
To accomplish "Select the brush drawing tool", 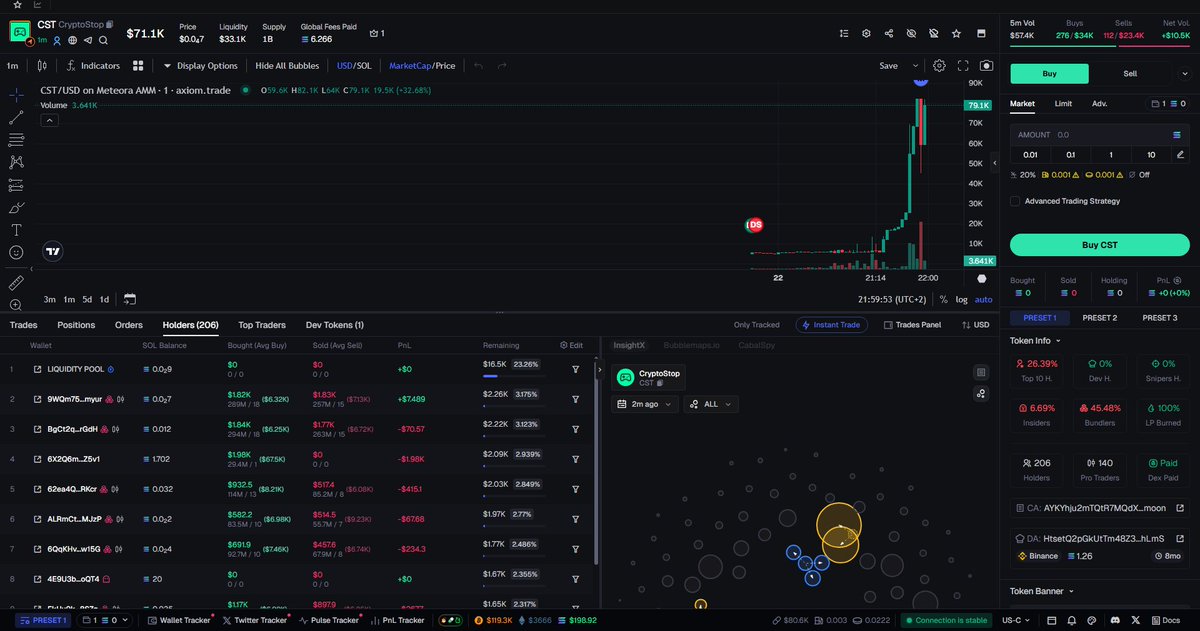I will pyautogui.click(x=17, y=207).
